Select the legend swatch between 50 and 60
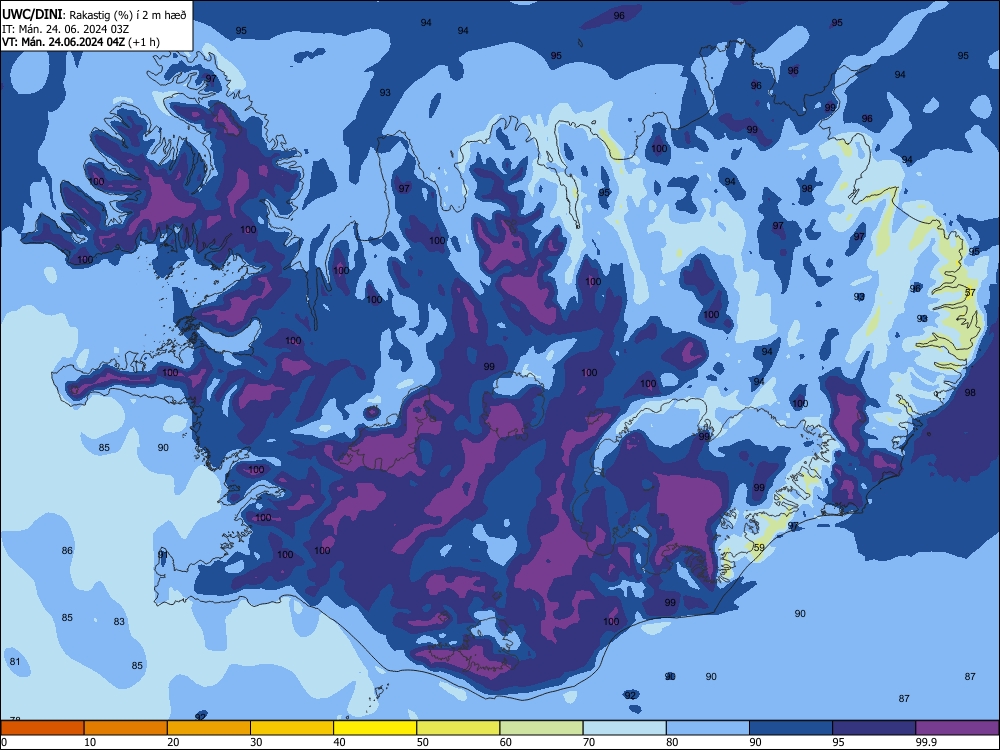 pyautogui.click(x=458, y=728)
